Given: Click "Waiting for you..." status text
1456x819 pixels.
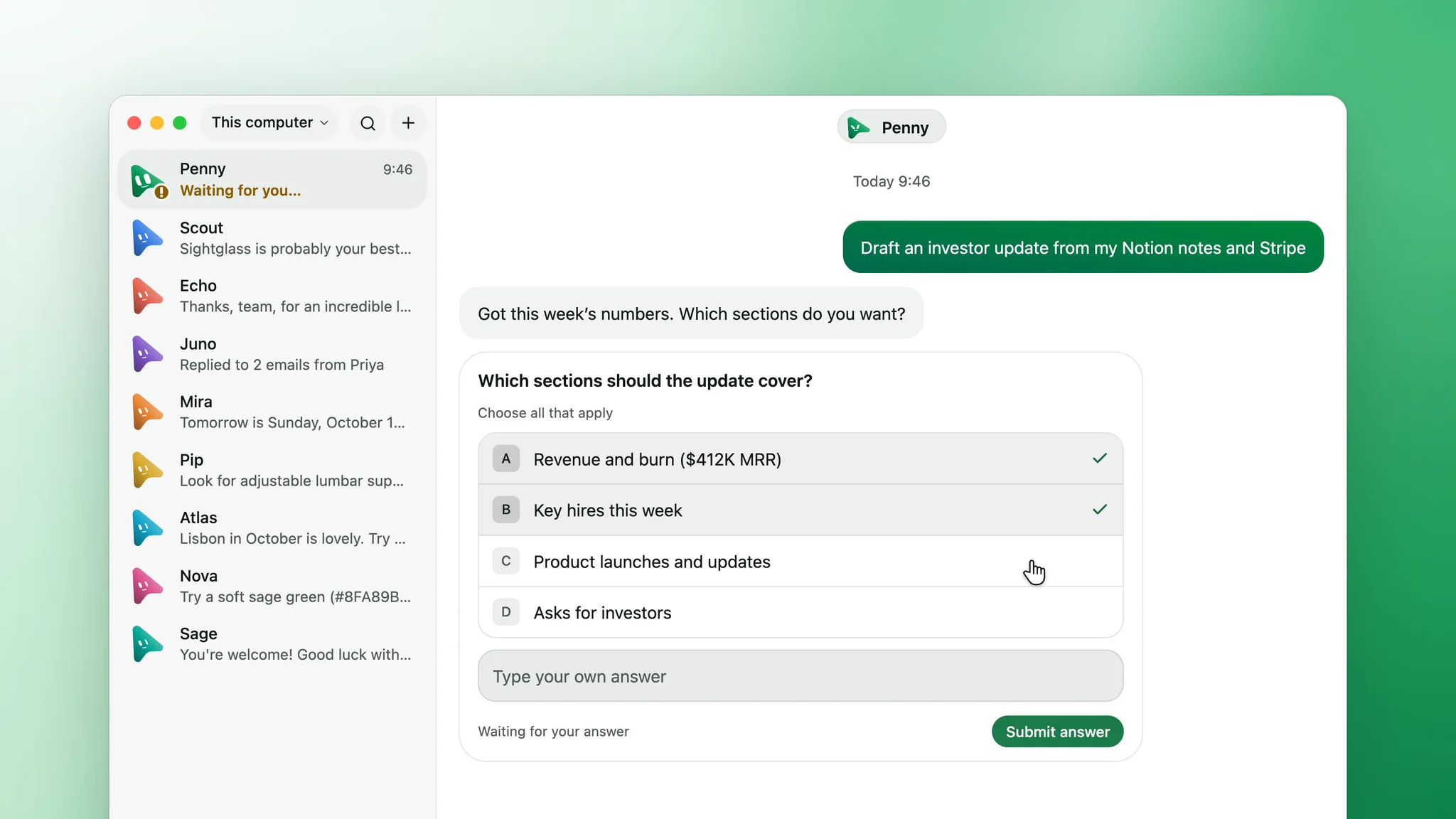Looking at the screenshot, I should tap(240, 191).
